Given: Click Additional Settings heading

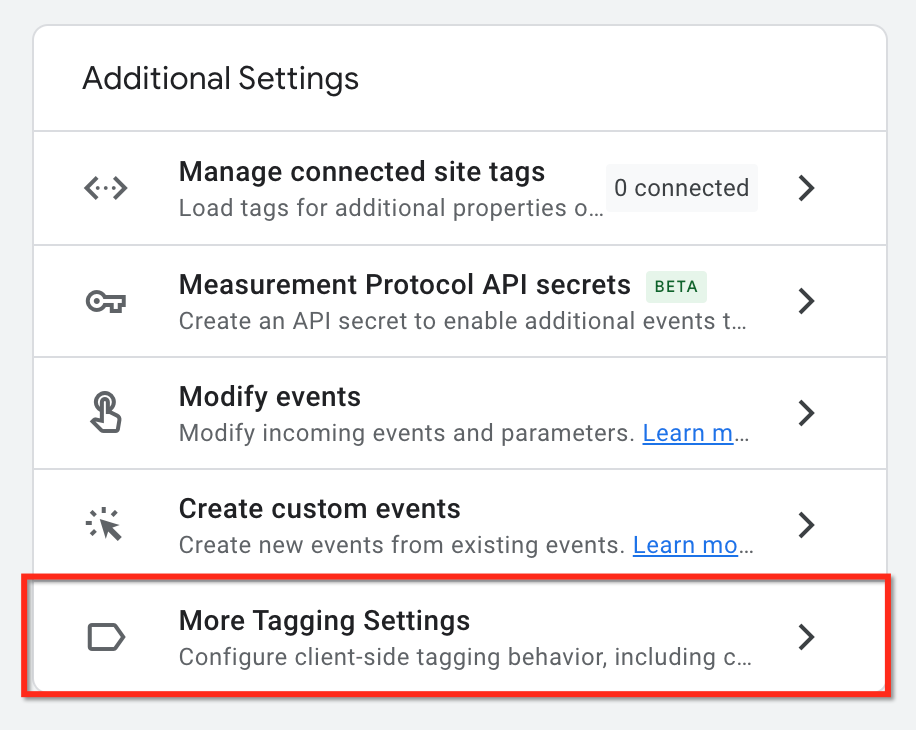Looking at the screenshot, I should click(220, 79).
